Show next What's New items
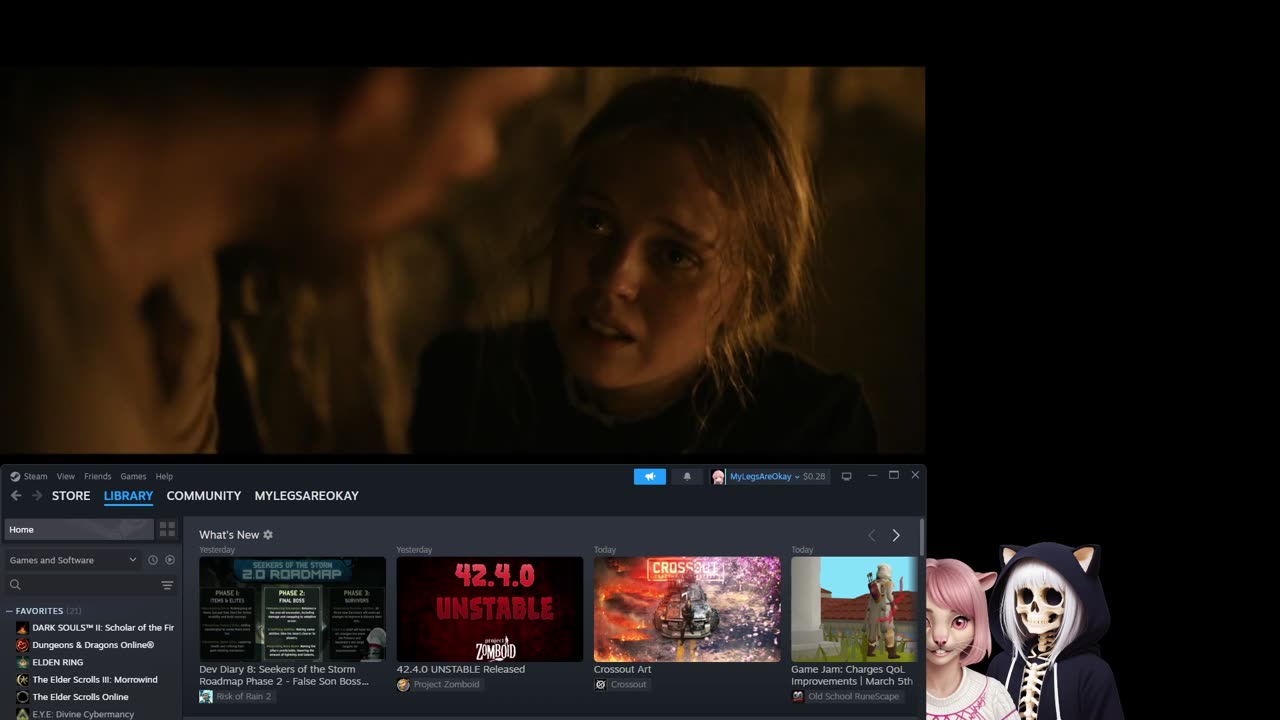Viewport: 1280px width, 720px height. coord(896,536)
